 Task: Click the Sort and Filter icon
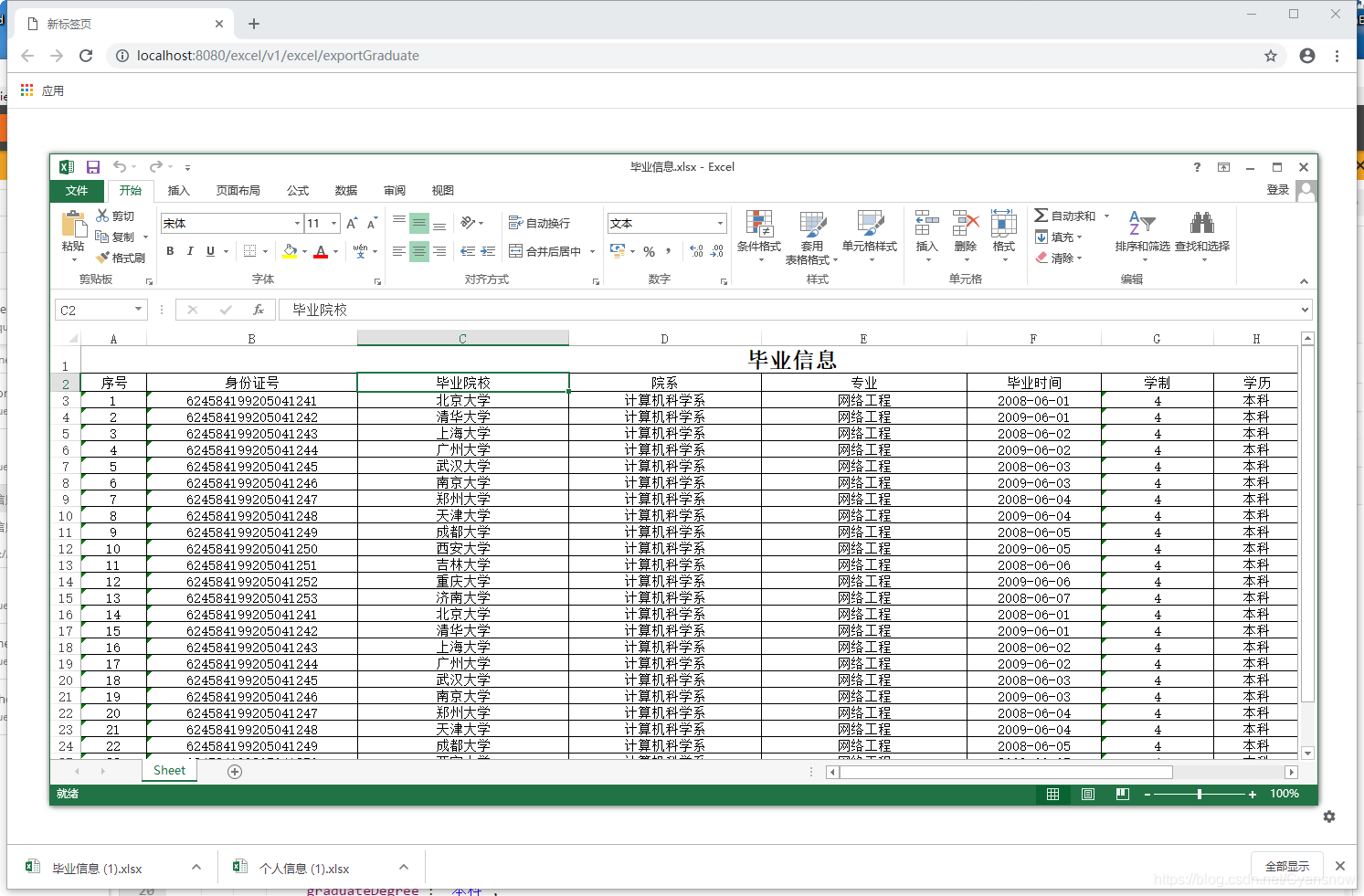point(1142,224)
